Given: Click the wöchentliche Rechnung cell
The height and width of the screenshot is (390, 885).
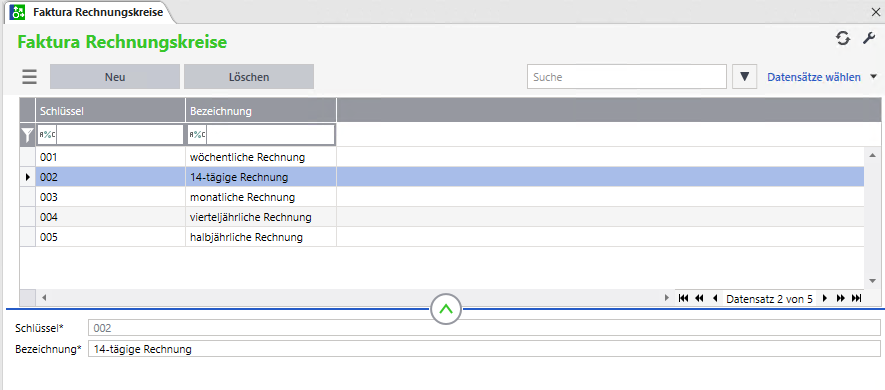Looking at the screenshot, I should [261, 157].
